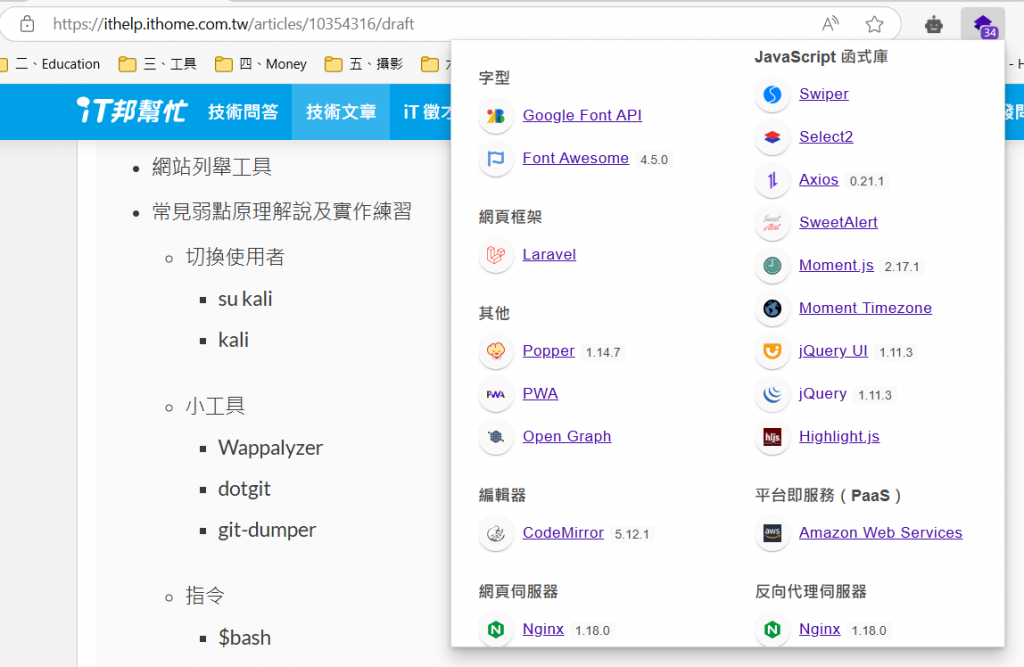Click the Moment.js clock icon
The image size is (1024, 667).
[772, 265]
